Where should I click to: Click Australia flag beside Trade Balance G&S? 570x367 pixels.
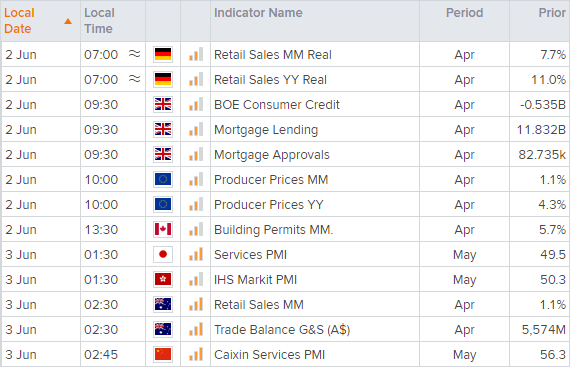[163, 330]
